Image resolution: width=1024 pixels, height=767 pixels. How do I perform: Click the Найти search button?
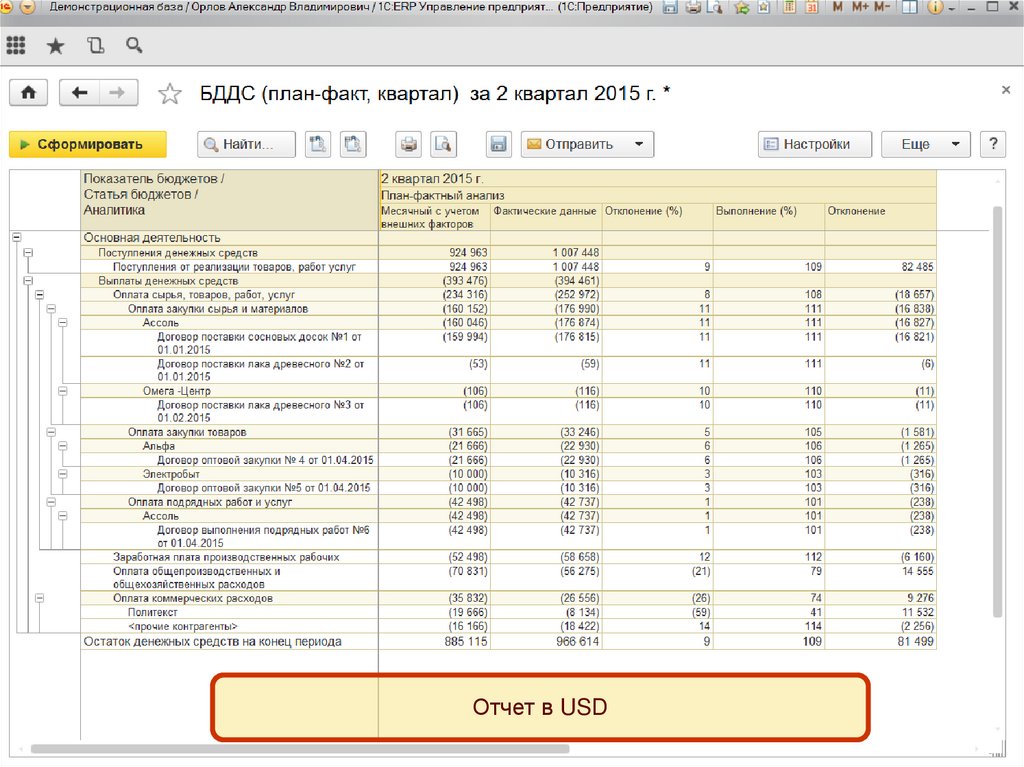246,144
